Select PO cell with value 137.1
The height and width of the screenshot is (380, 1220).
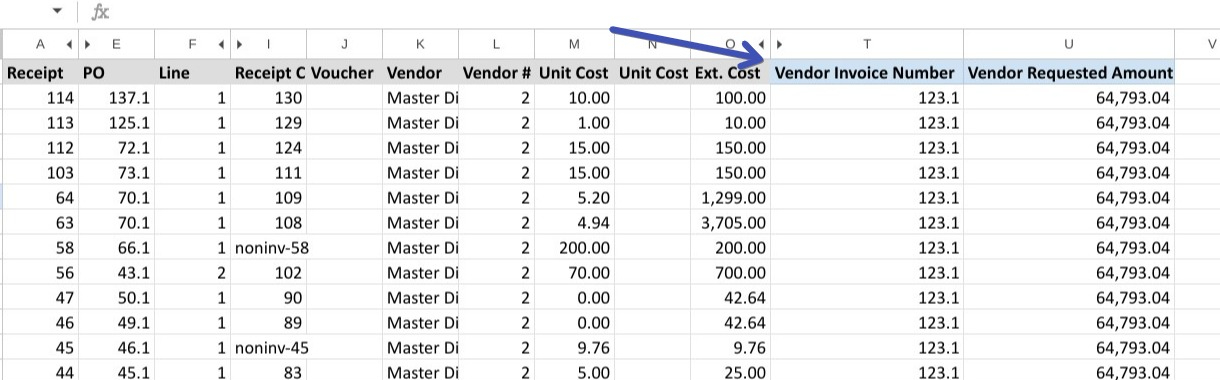(x=116, y=98)
